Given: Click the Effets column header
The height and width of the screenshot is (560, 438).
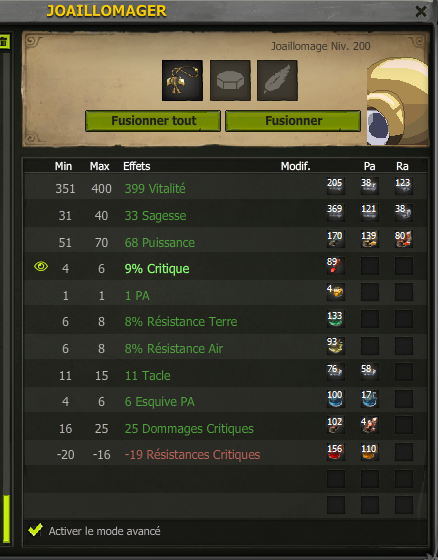Looking at the screenshot, I should (136, 166).
